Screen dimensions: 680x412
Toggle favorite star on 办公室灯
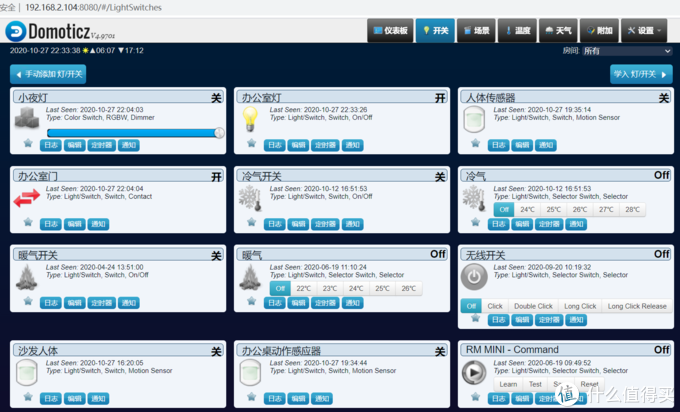[252, 145]
